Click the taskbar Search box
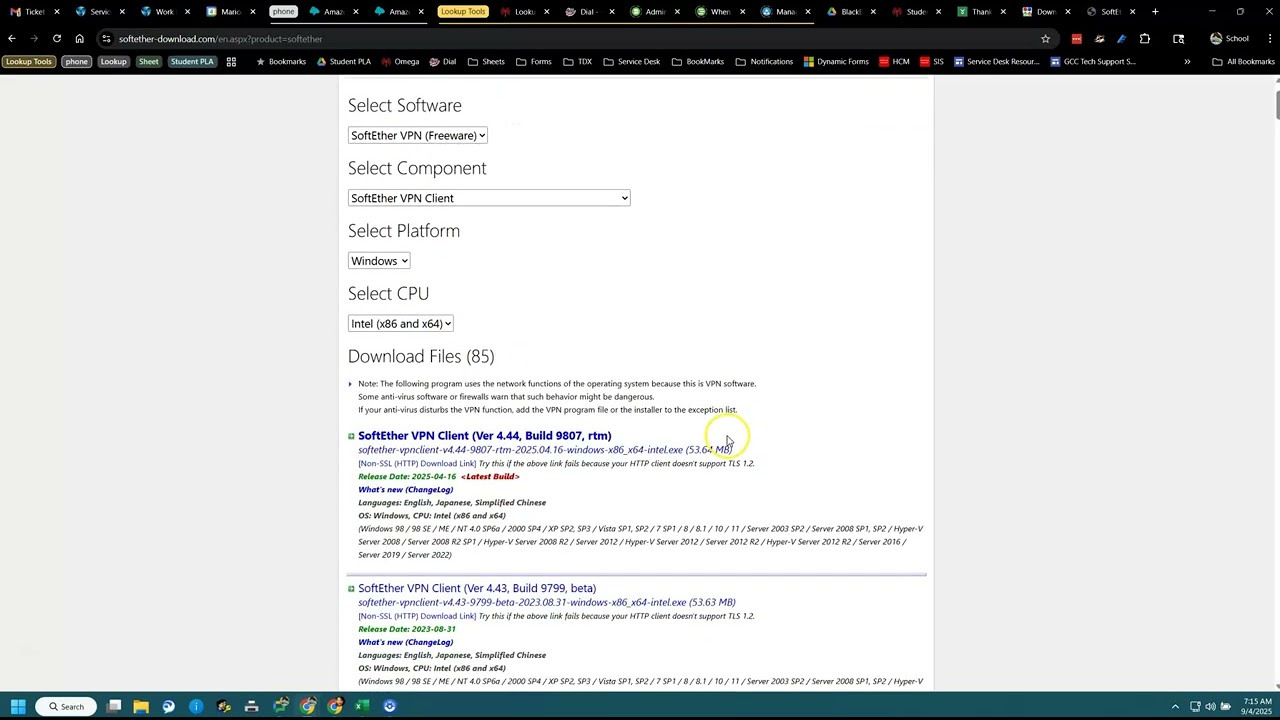Viewport: 1280px width, 720px height. click(66, 706)
